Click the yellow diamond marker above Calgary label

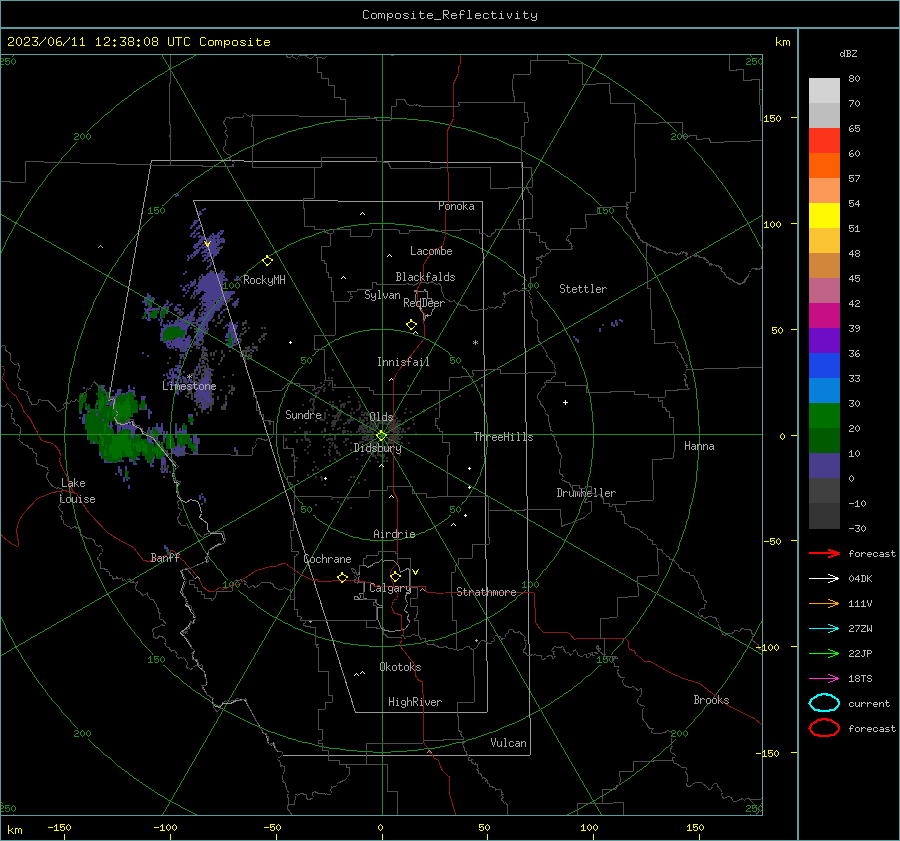tap(395, 576)
